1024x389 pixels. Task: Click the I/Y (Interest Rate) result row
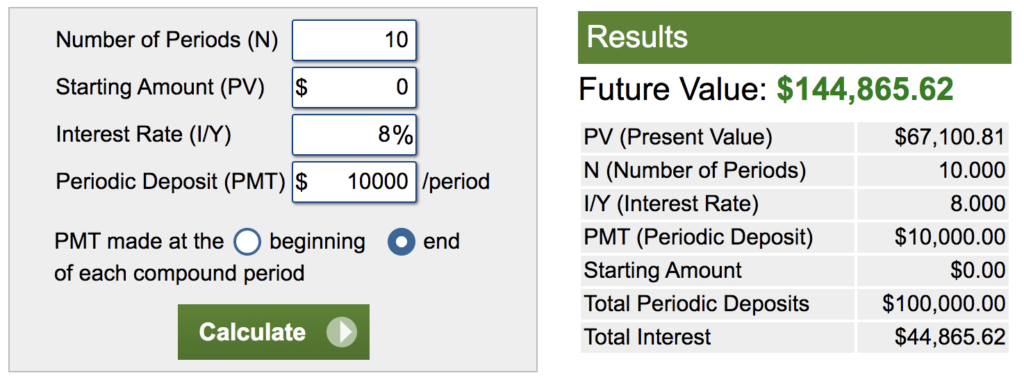(x=794, y=204)
